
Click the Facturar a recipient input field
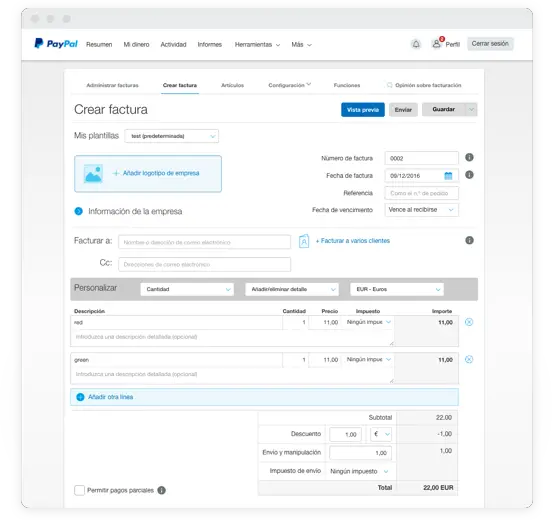coord(205,242)
